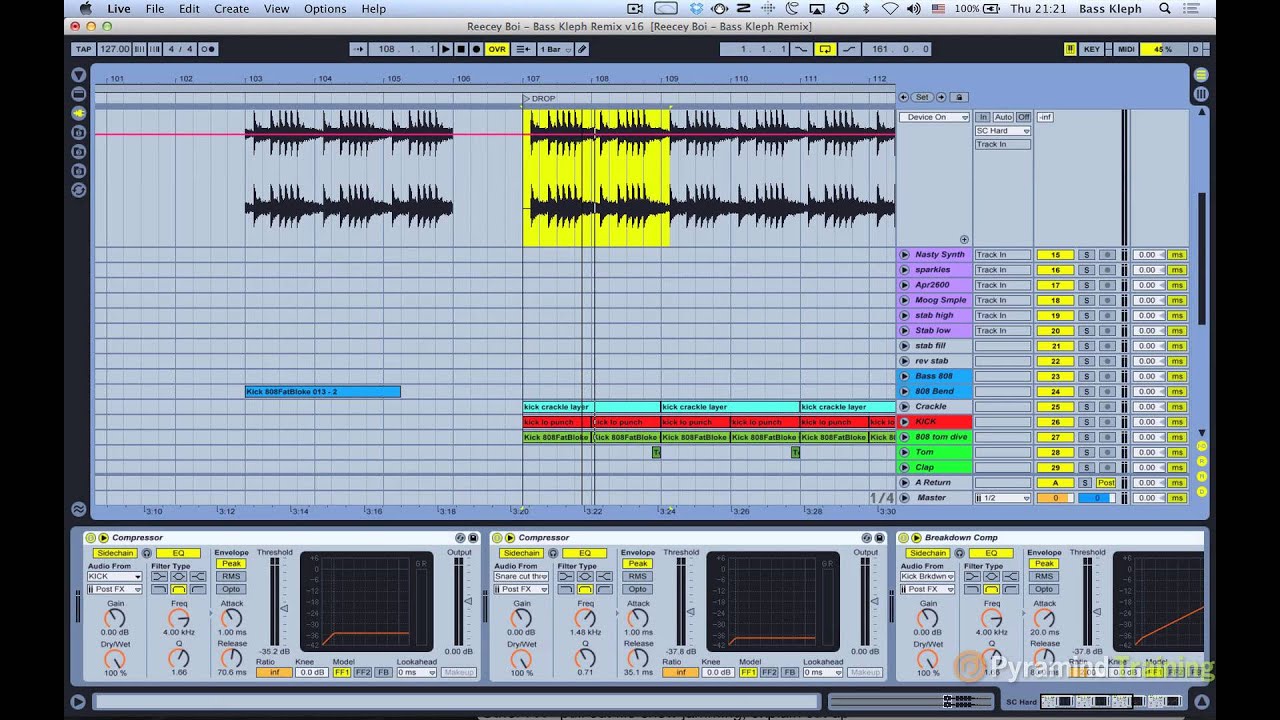Set monitor to Off
Image resolution: width=1280 pixels, height=720 pixels.
tap(1023, 117)
